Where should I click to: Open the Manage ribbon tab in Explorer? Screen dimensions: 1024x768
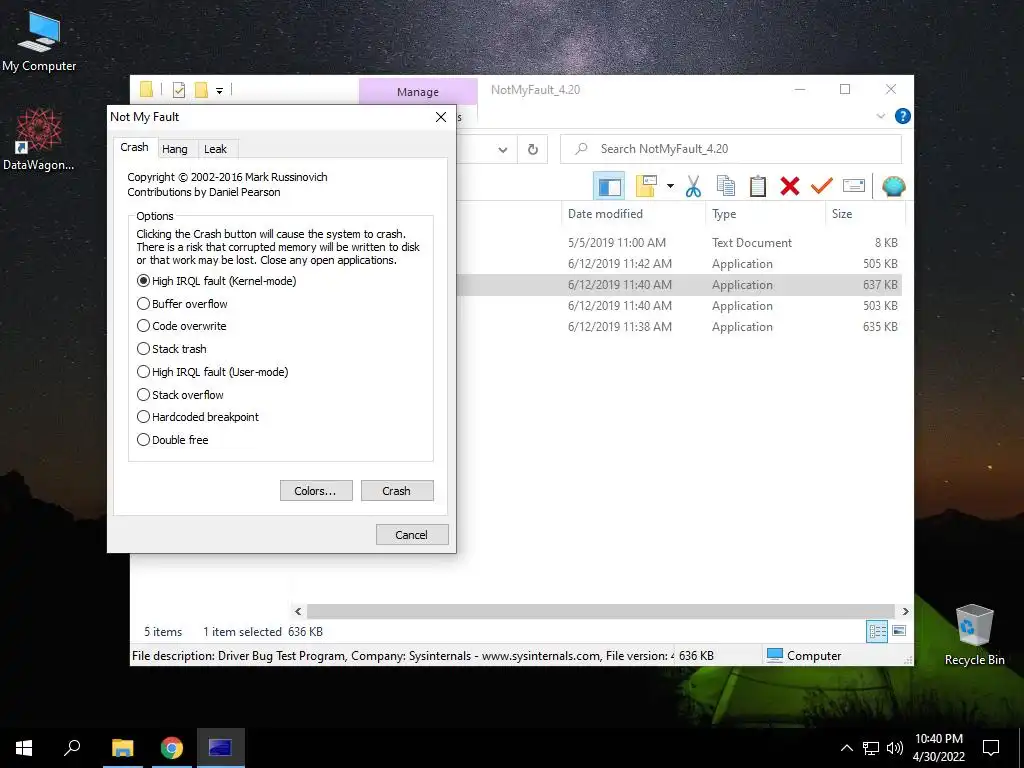coord(418,92)
